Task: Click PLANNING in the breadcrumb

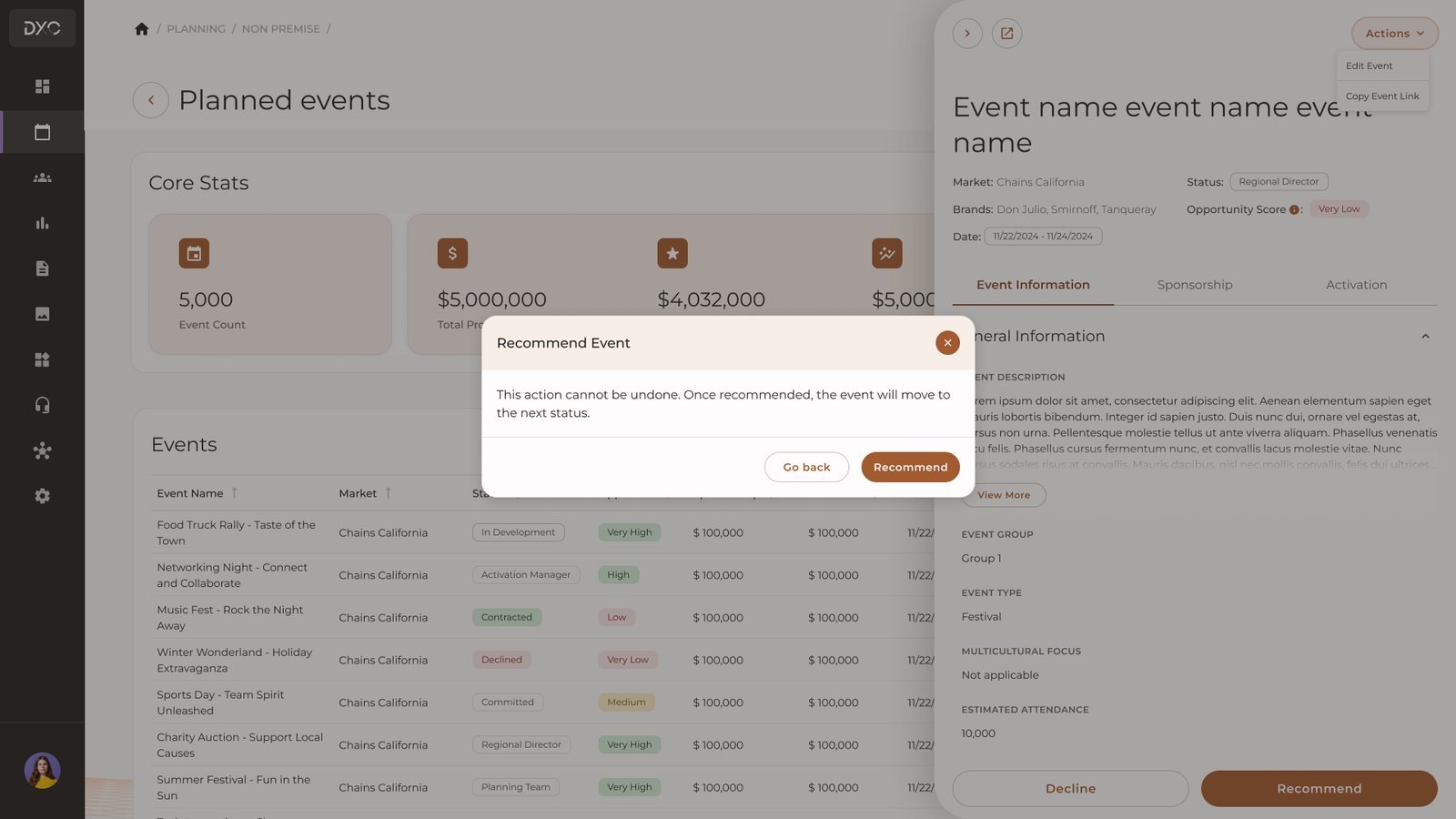Action: [x=196, y=29]
